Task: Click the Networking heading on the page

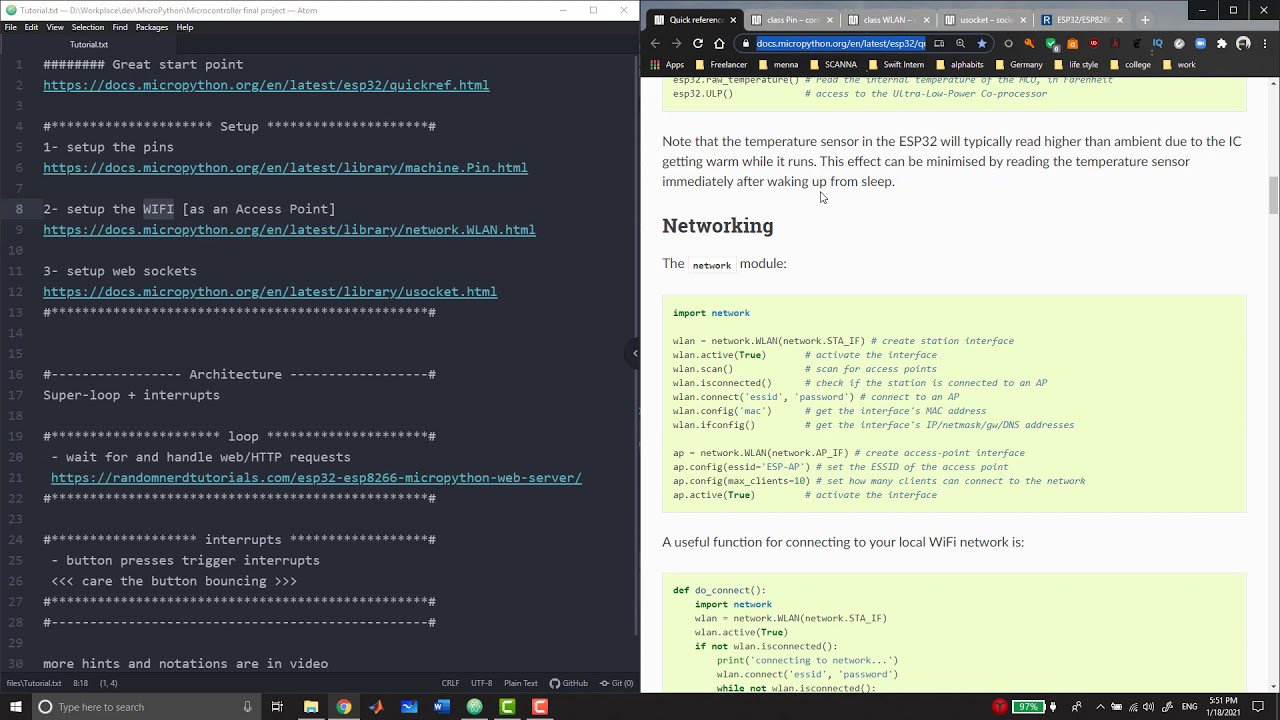Action: pos(717,226)
